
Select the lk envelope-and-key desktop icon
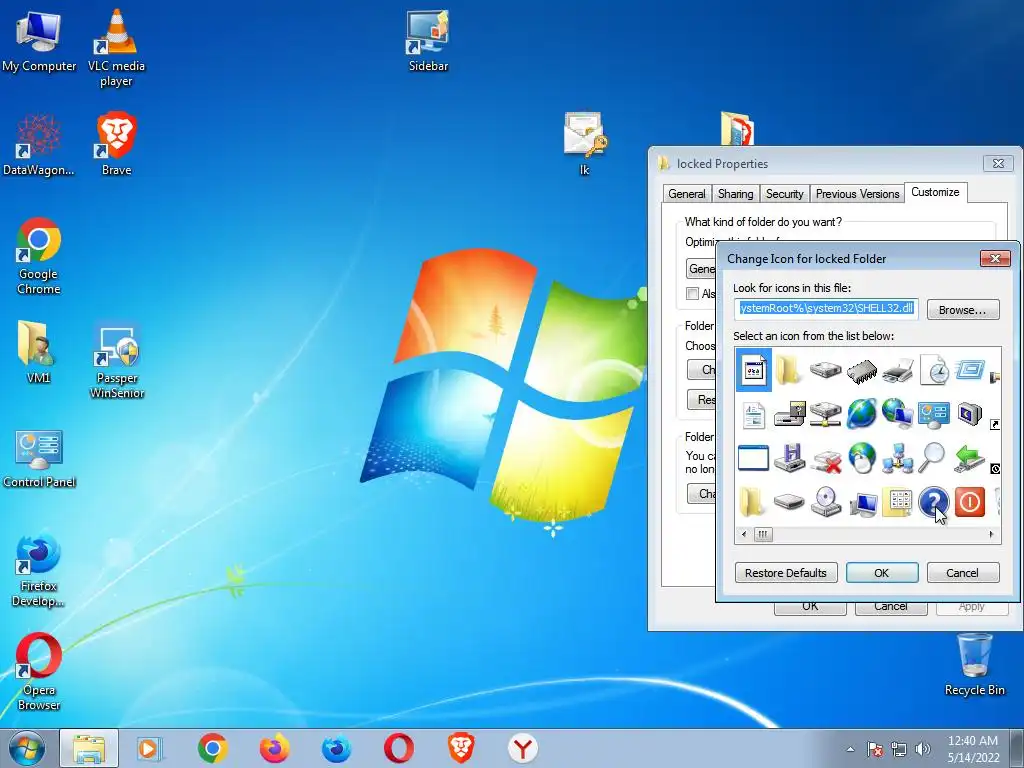tap(584, 144)
